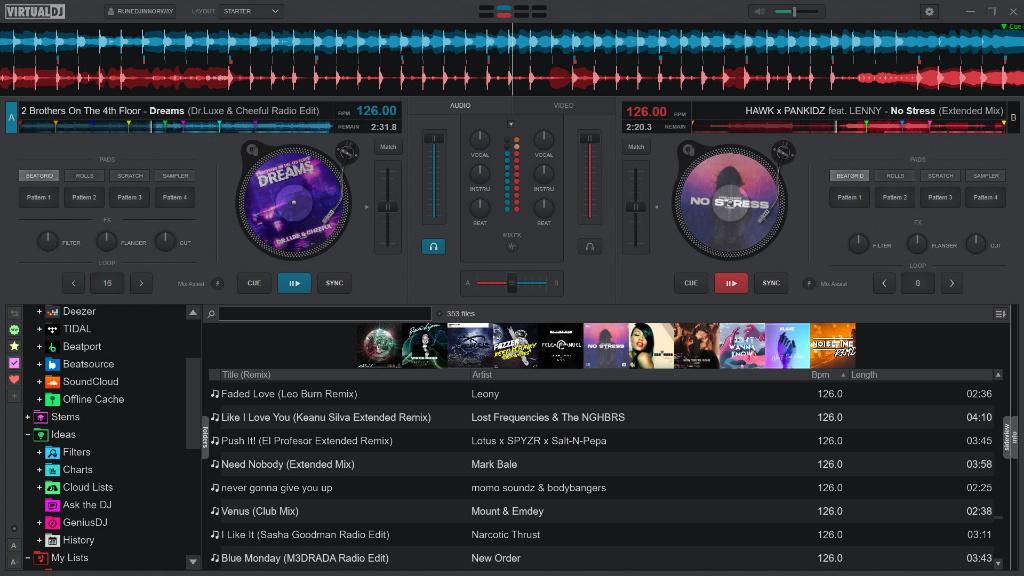1024x576 pixels.
Task: Toggle headphone cue on the left deck
Action: tap(434, 246)
